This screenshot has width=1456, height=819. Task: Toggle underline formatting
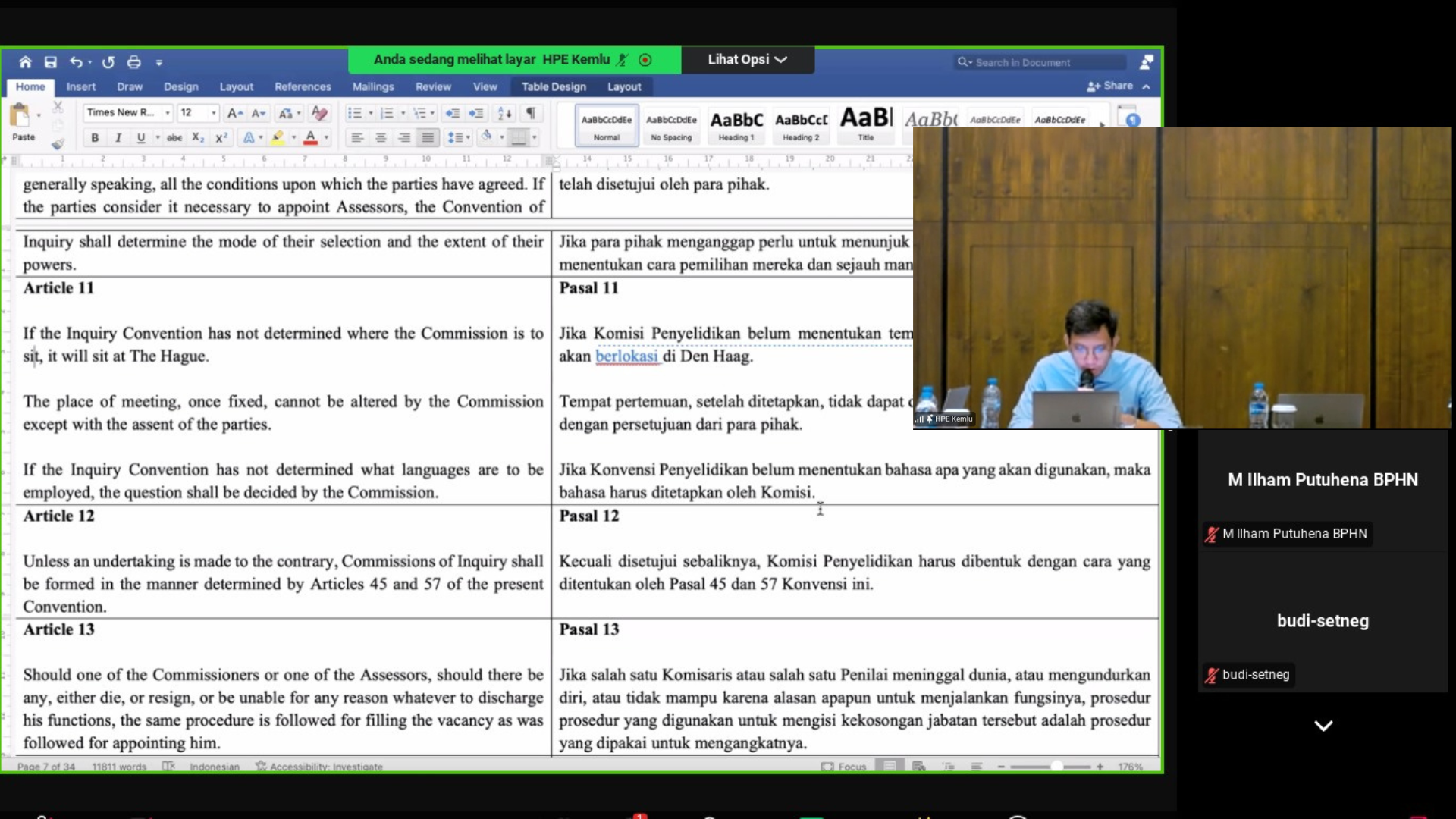140,137
